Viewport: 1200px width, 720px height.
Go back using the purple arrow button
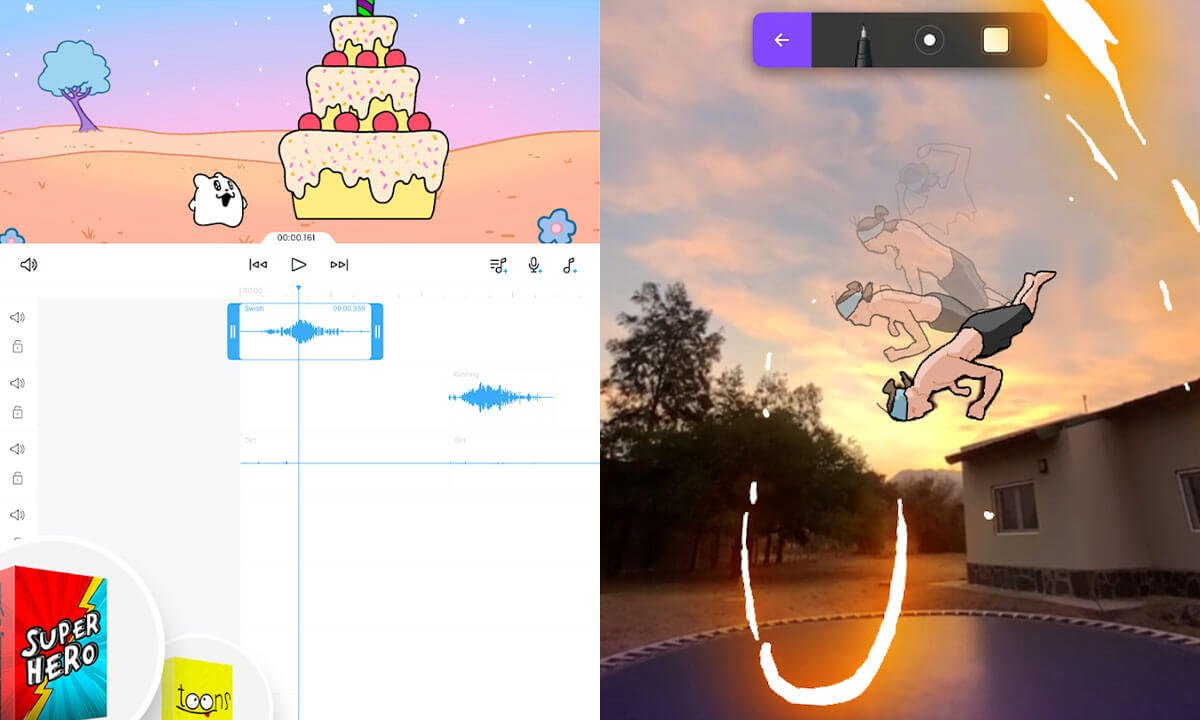tap(782, 40)
